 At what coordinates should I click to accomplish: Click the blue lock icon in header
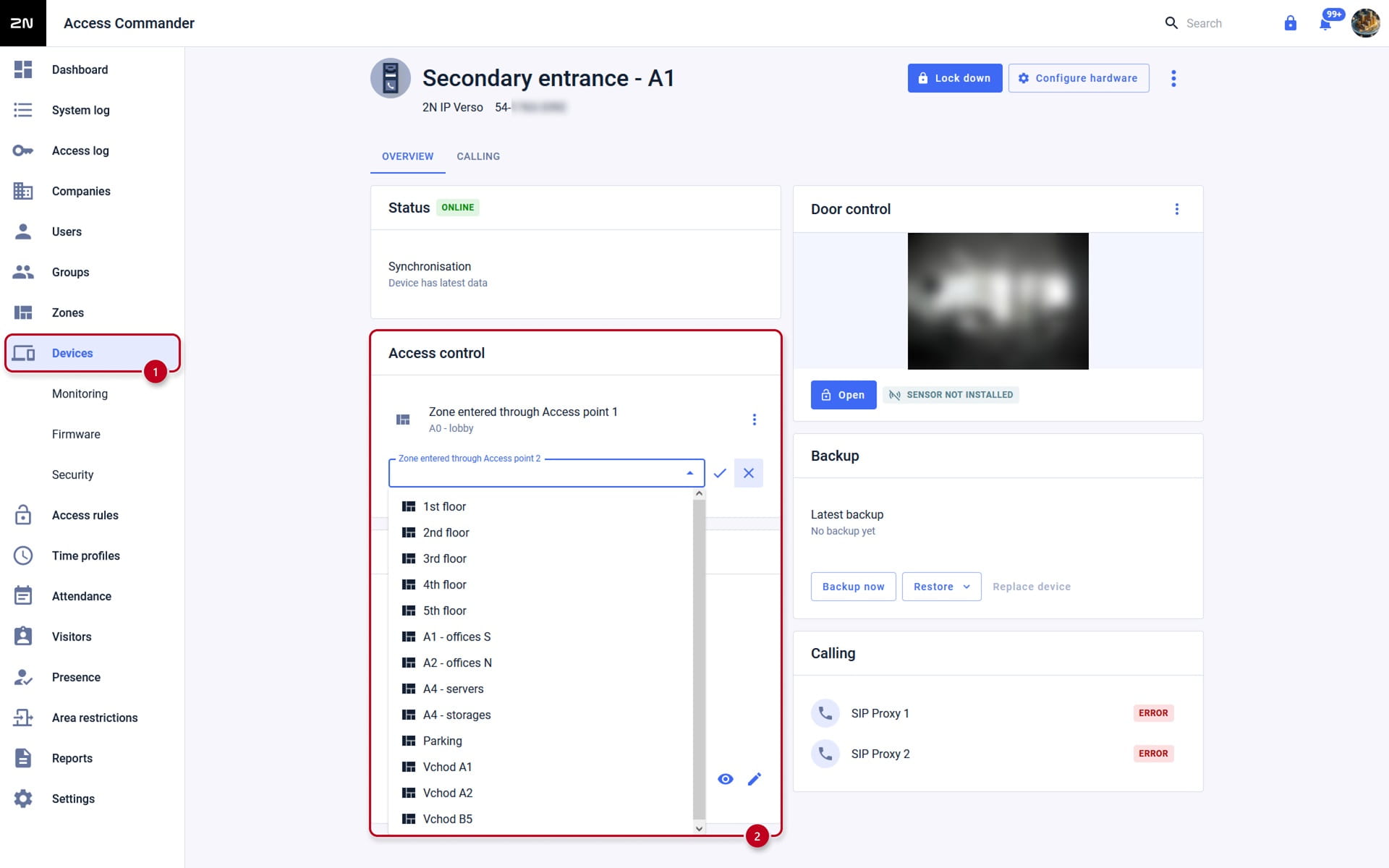(x=1290, y=23)
